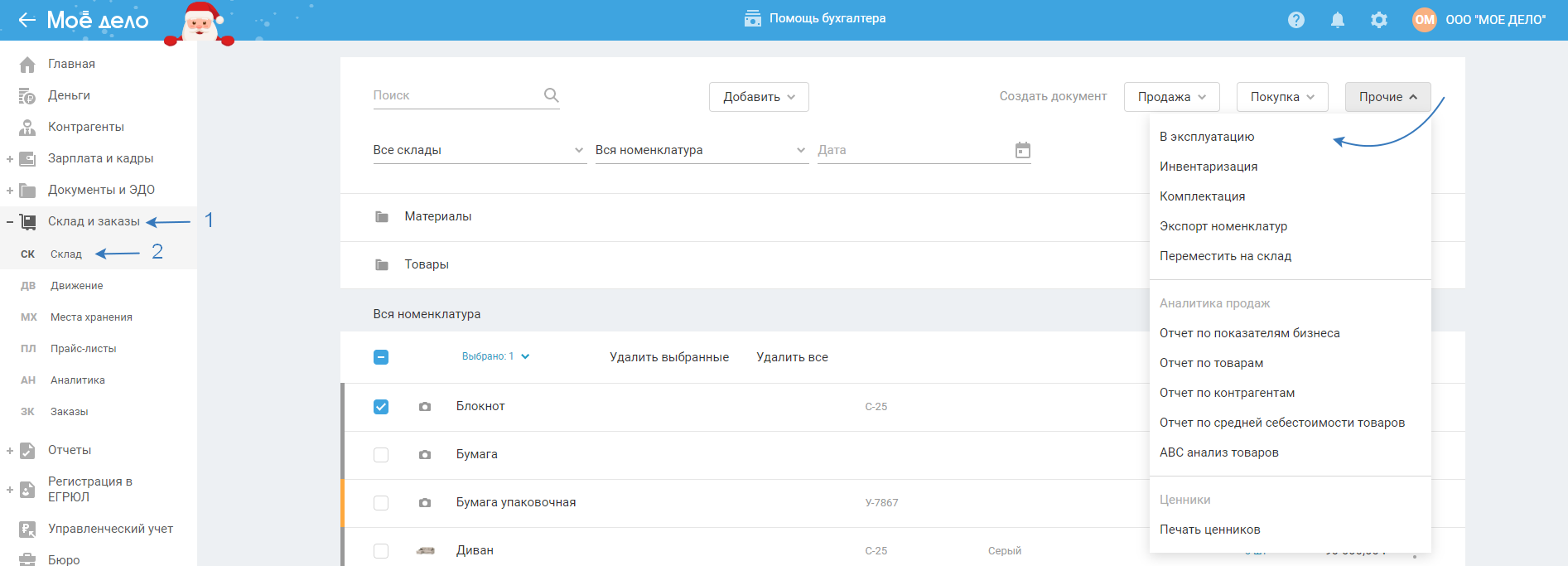Tick the checkbox for Бумага
The image size is (1568, 566).
pos(381,455)
